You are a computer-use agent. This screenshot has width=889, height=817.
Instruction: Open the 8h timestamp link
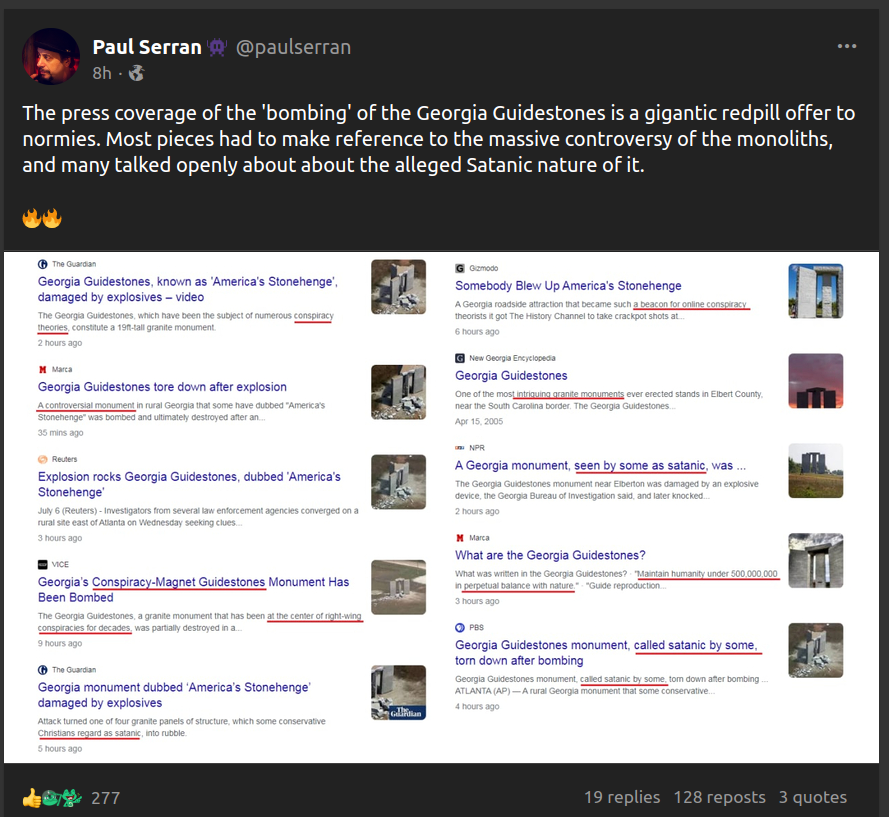pos(102,73)
